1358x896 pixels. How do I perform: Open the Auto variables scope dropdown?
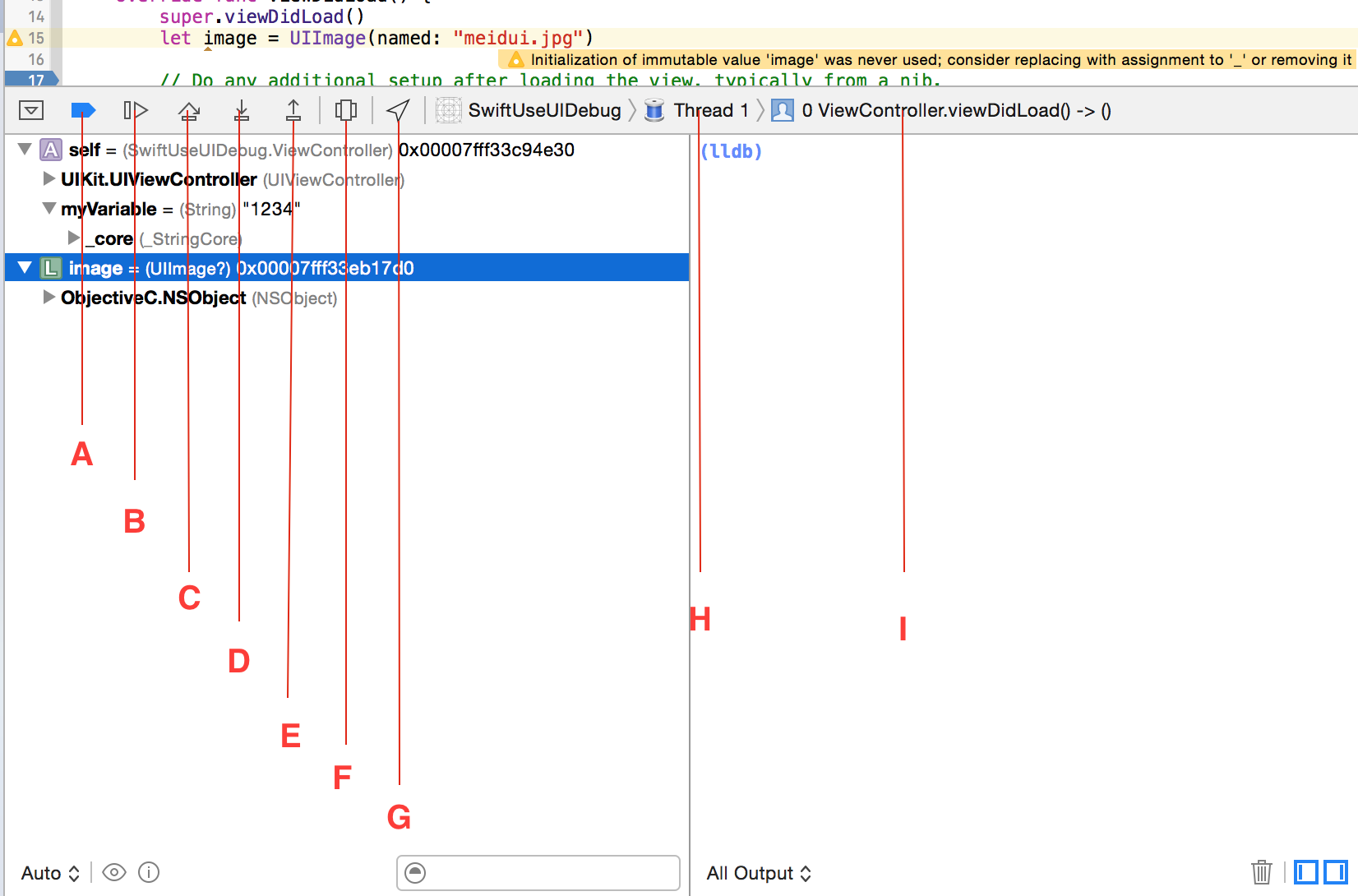50,873
